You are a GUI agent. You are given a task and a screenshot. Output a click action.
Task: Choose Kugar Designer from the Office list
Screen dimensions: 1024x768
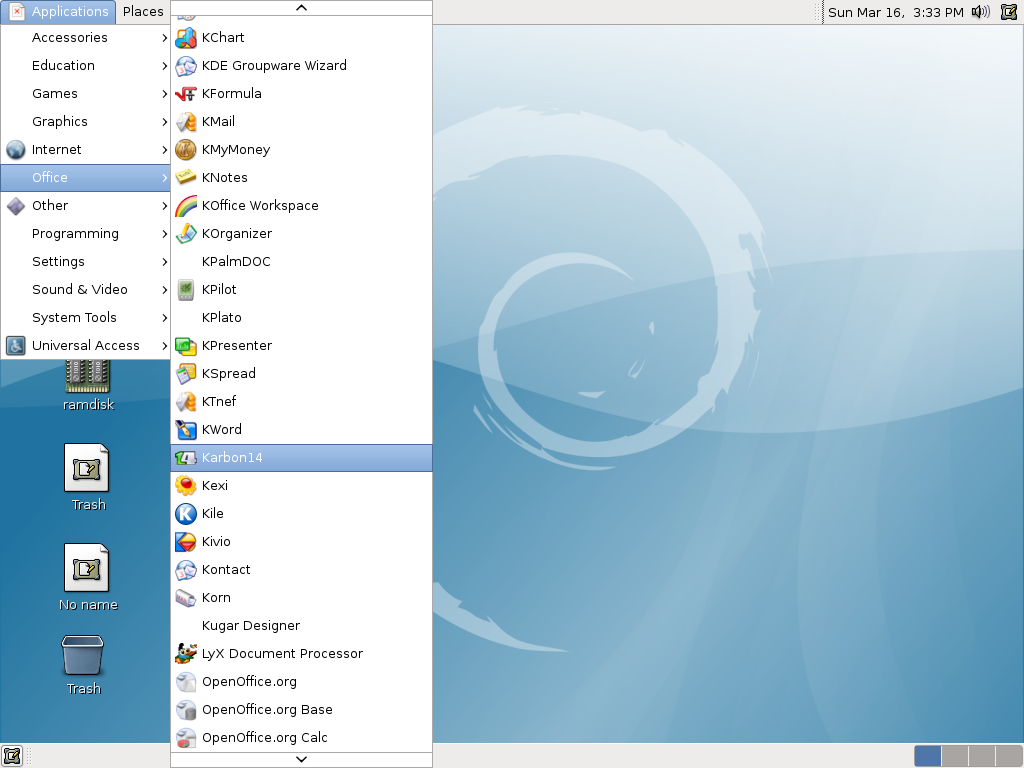301,626
